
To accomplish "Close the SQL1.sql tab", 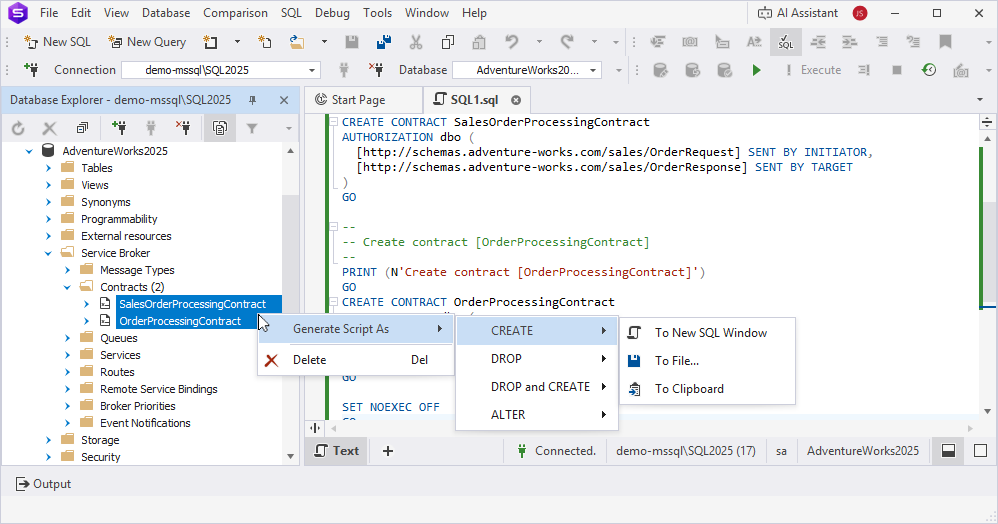I will click(x=516, y=100).
